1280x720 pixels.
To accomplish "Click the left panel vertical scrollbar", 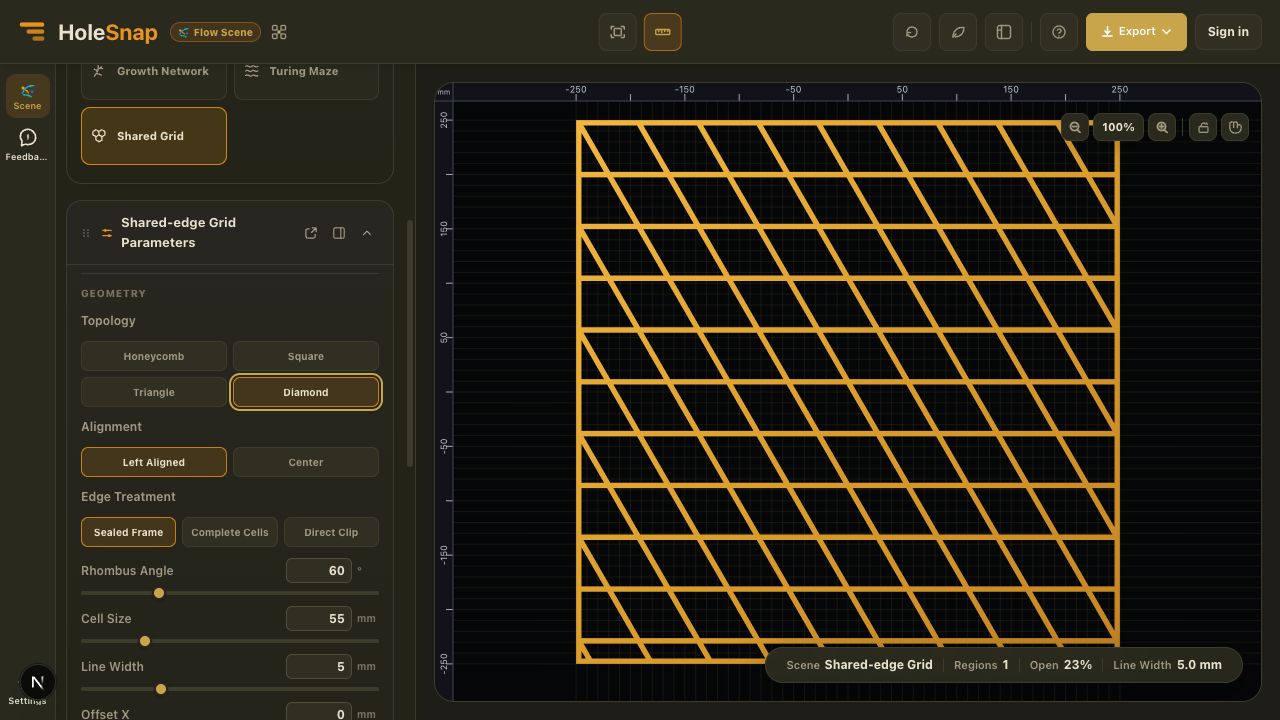I will coord(409,343).
